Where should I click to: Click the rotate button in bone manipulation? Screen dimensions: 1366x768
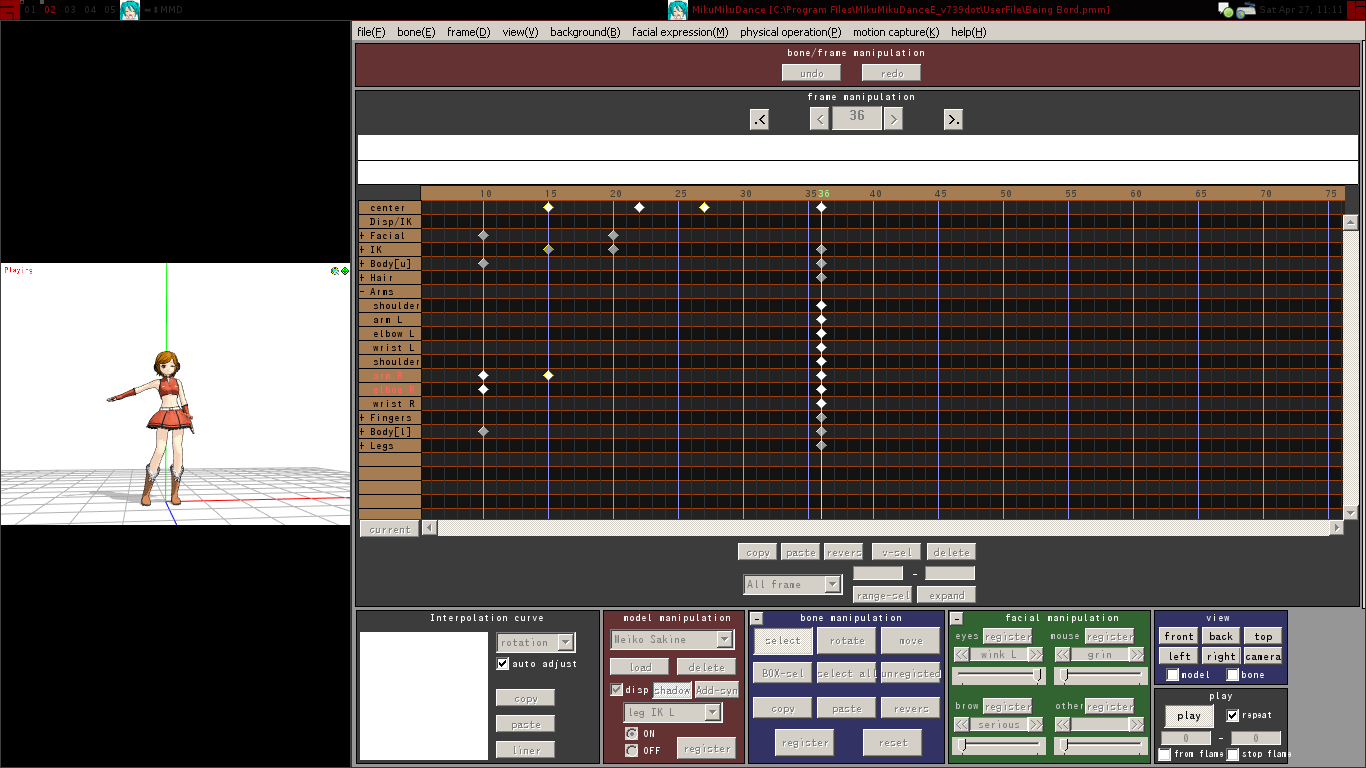(847, 641)
